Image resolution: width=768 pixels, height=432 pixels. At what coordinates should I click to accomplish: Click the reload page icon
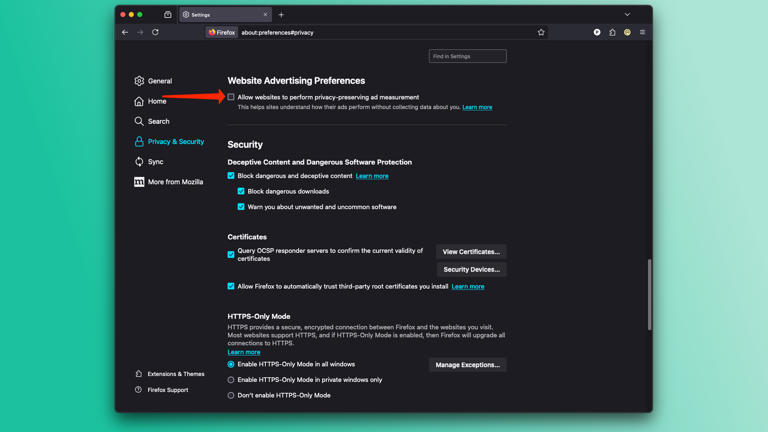coord(155,32)
